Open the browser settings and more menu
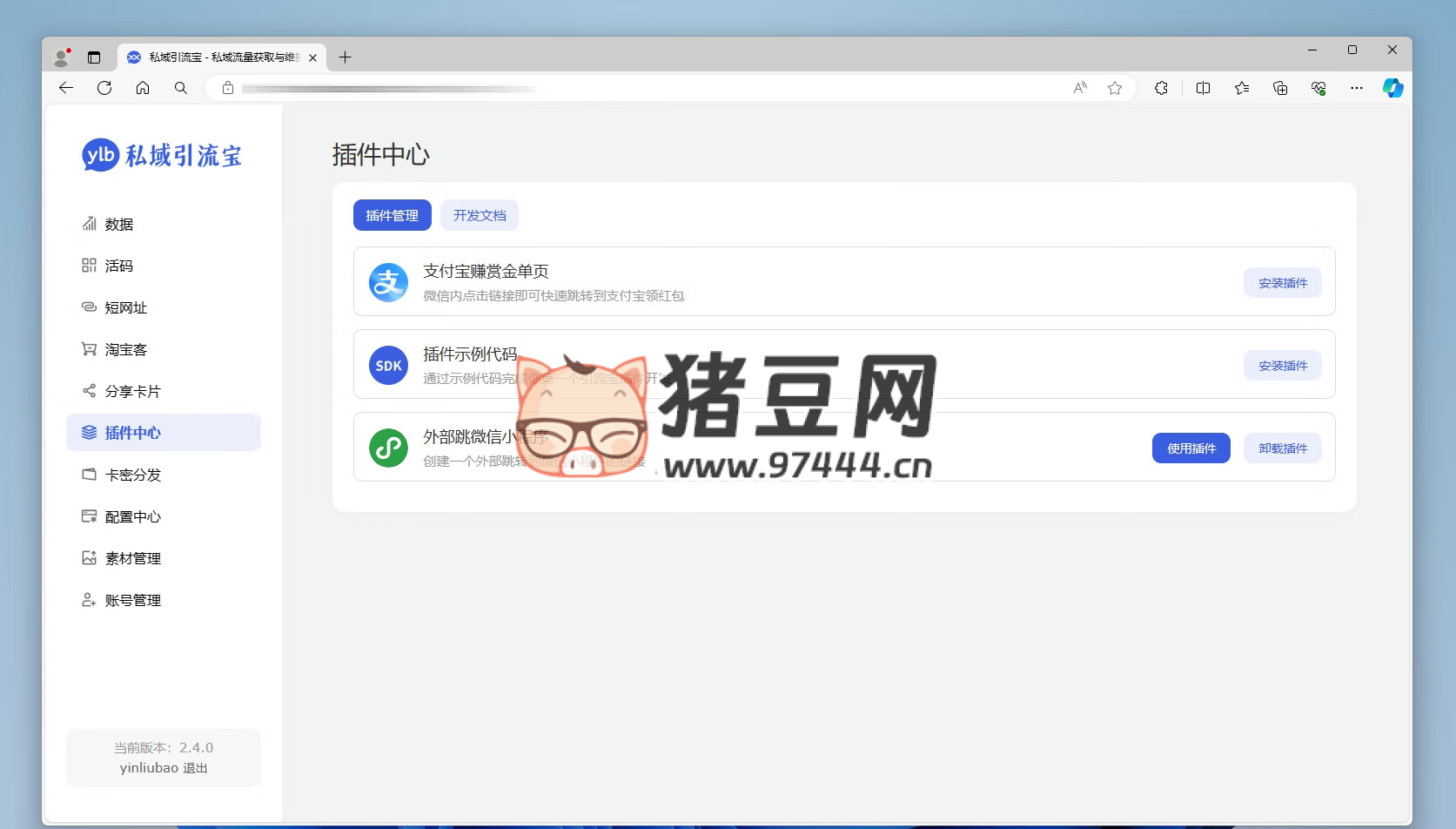 pos(1357,88)
